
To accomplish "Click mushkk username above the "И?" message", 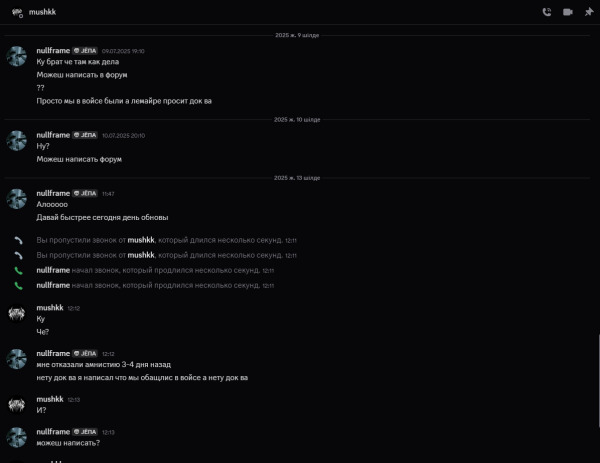I will (50, 399).
